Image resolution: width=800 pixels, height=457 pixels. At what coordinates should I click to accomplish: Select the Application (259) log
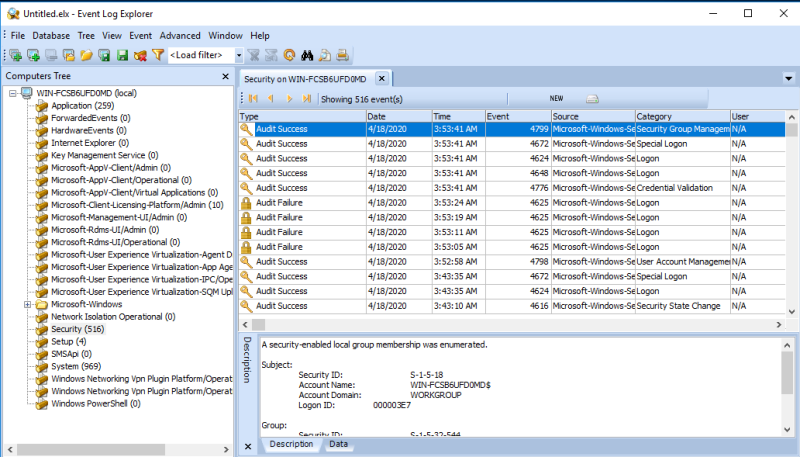coord(83,106)
